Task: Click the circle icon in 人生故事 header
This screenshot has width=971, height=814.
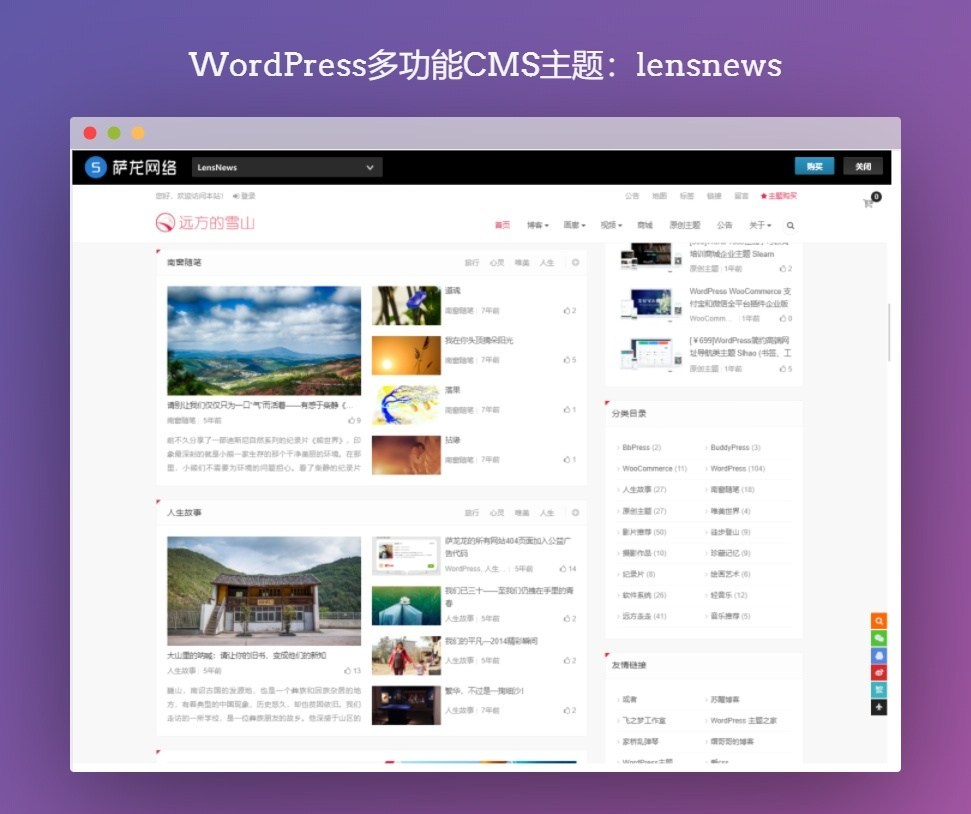Action: click(575, 513)
